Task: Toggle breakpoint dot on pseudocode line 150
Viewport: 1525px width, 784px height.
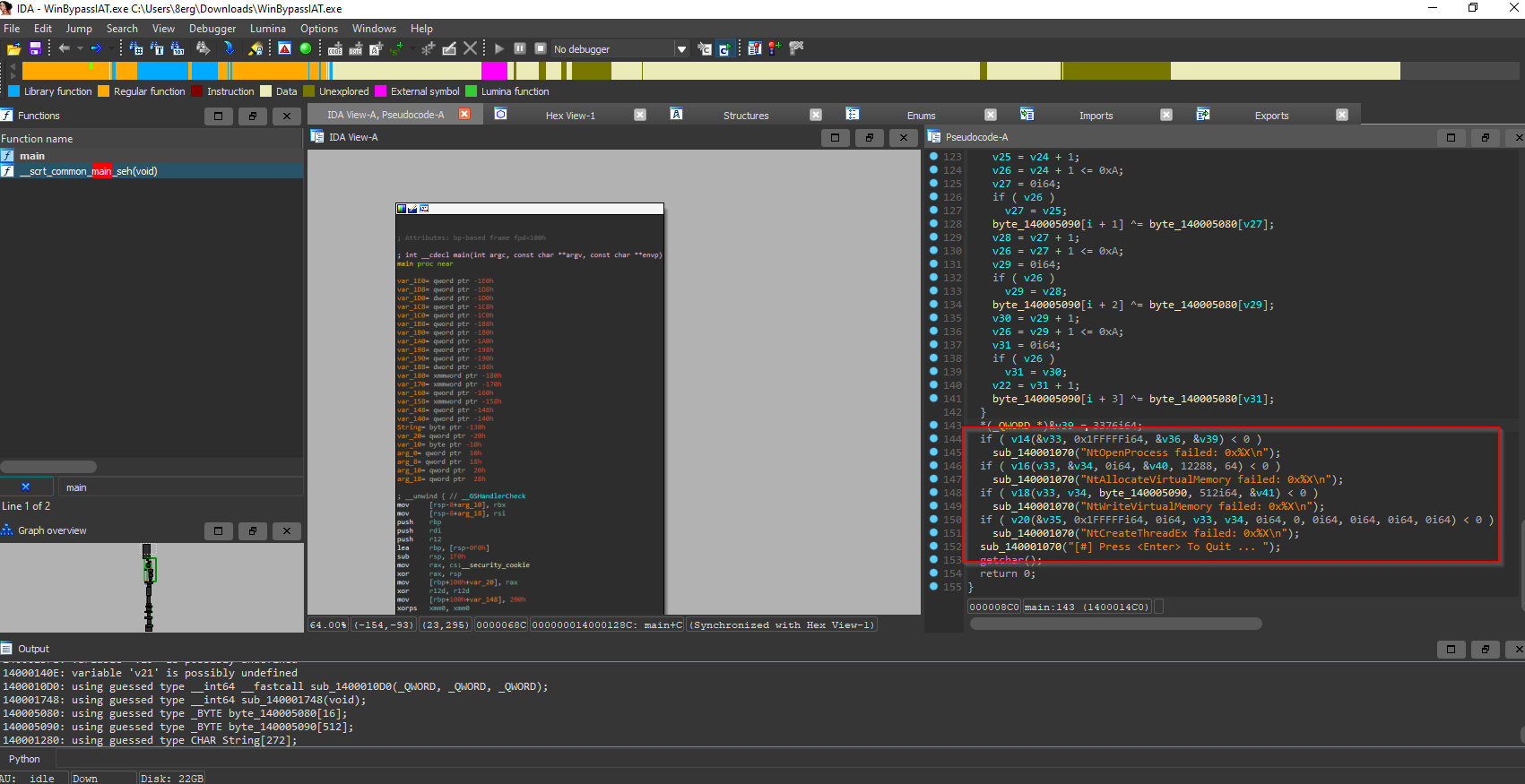Action: coord(933,519)
